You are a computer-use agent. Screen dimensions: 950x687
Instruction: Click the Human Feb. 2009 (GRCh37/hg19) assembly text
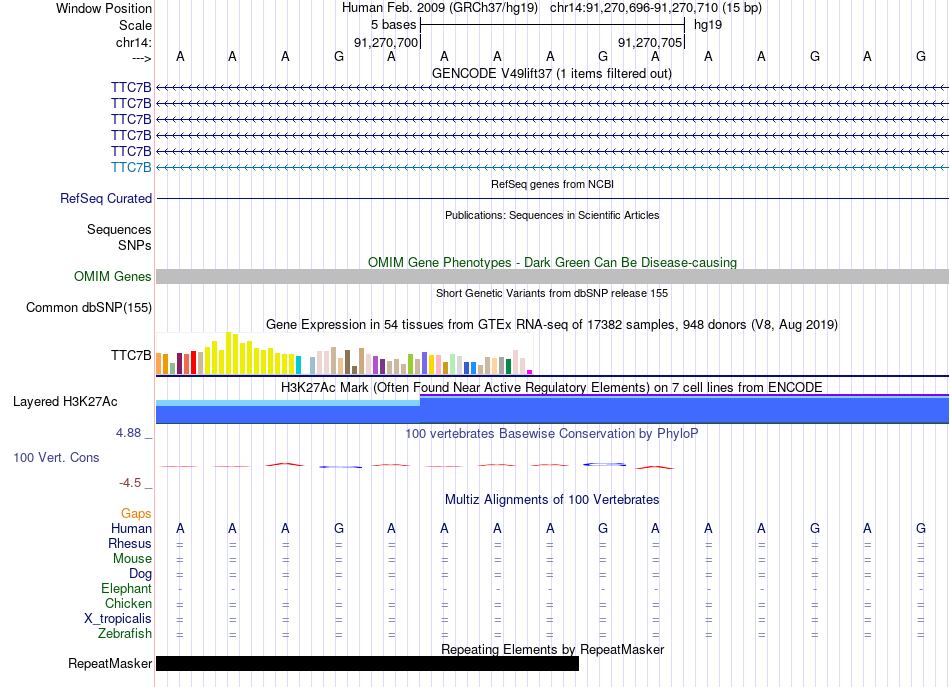pyautogui.click(x=440, y=8)
